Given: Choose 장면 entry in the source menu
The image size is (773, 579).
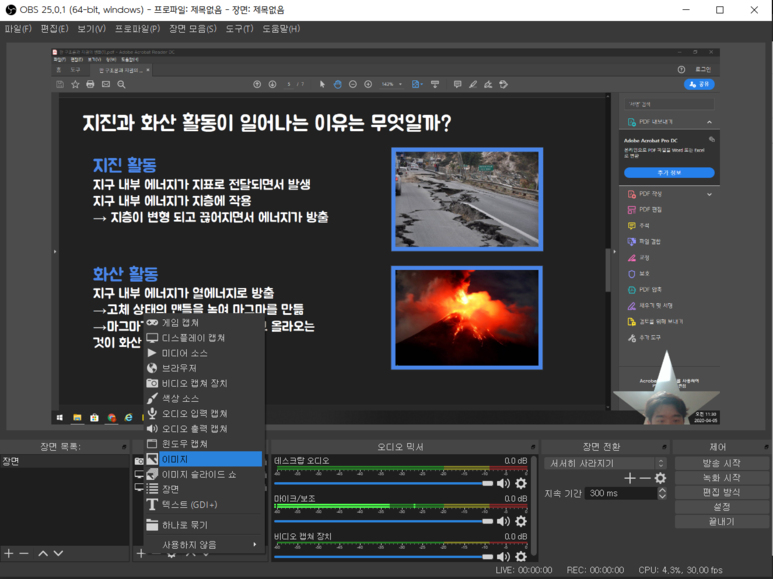Looking at the screenshot, I should [x=204, y=489].
